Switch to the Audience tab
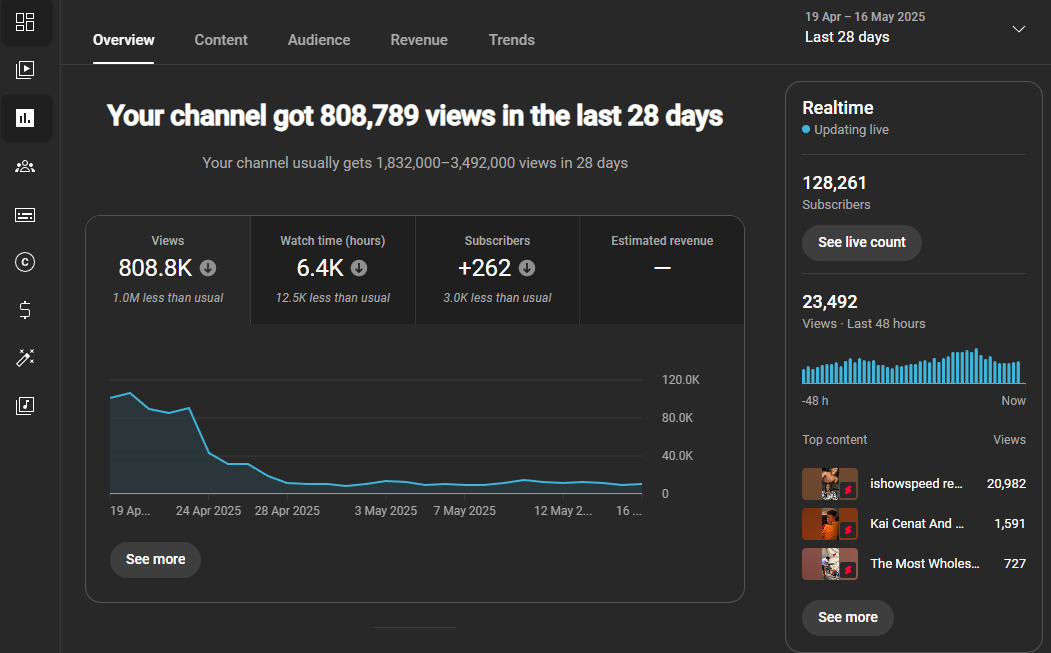 (x=319, y=40)
